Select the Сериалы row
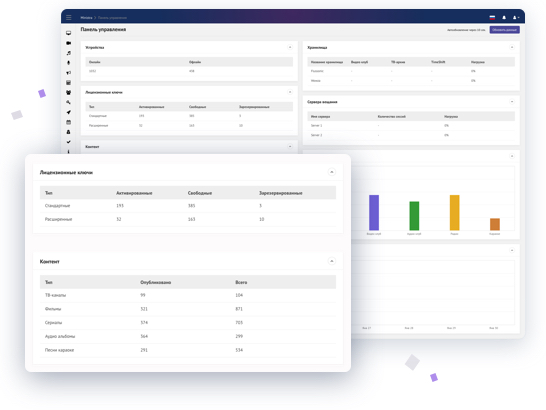This screenshot has width=546, height=410. [x=188, y=323]
